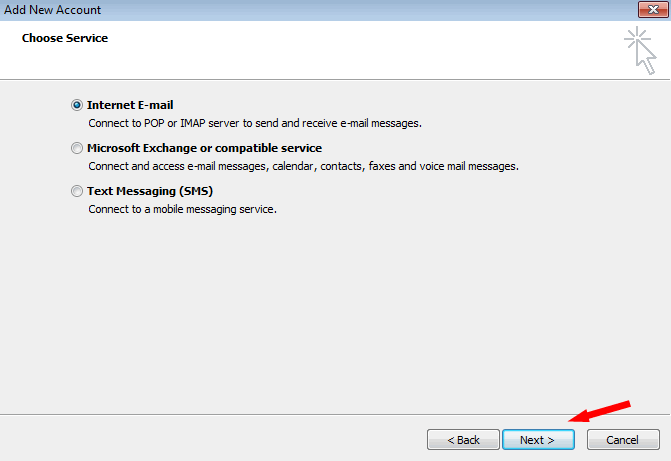Select the Internet E-mail radio circle
This screenshot has height=461, width=671.
77,105
